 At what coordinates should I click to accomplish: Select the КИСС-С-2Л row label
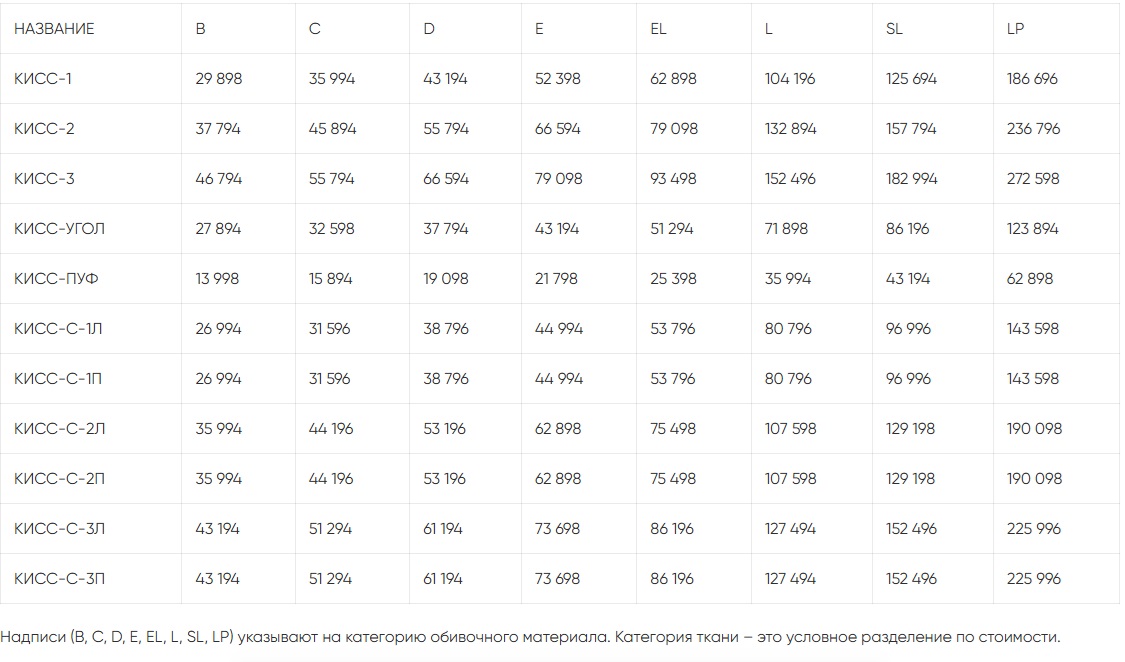[59, 429]
